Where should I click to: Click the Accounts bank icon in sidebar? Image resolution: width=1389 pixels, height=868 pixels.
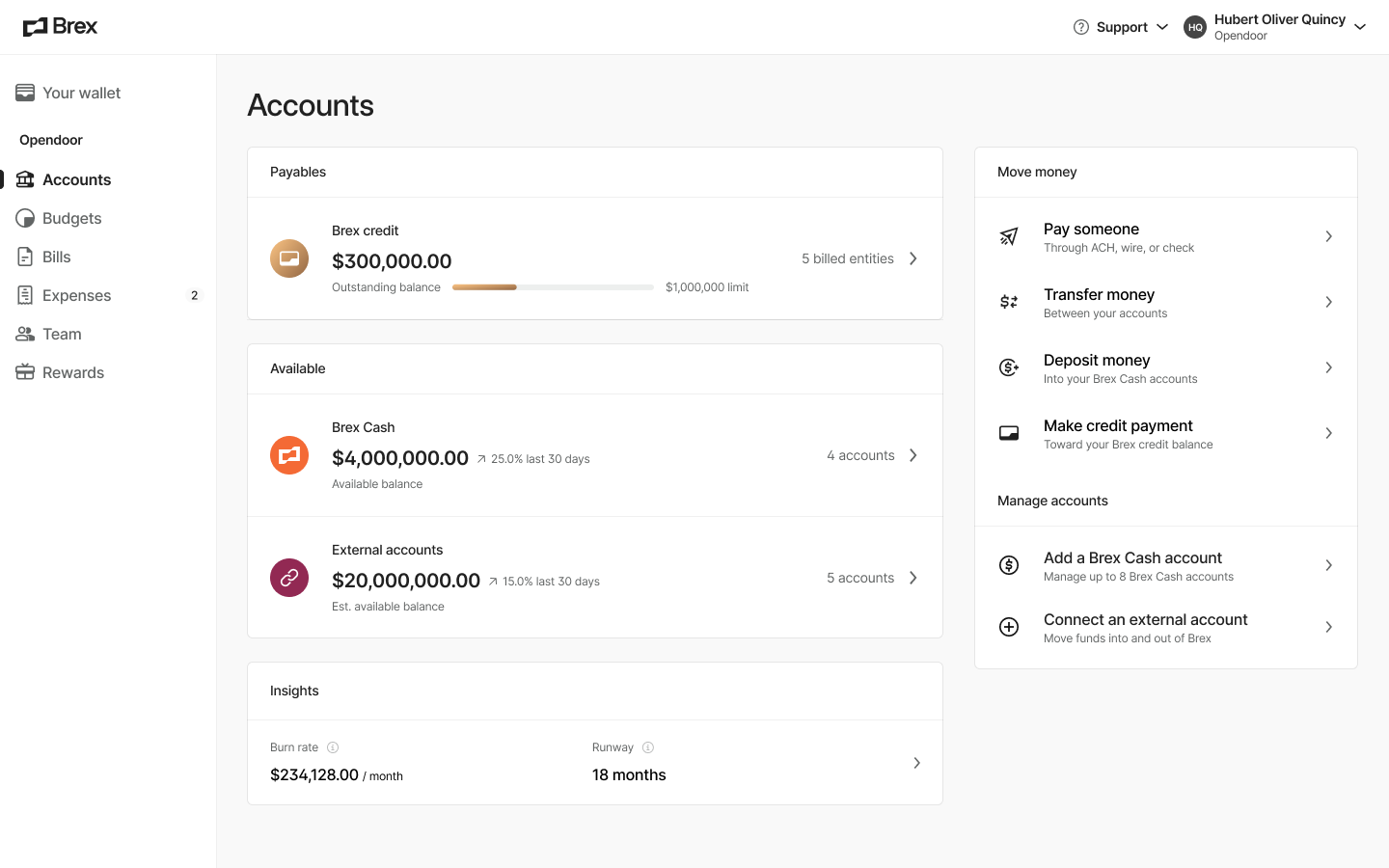(25, 179)
